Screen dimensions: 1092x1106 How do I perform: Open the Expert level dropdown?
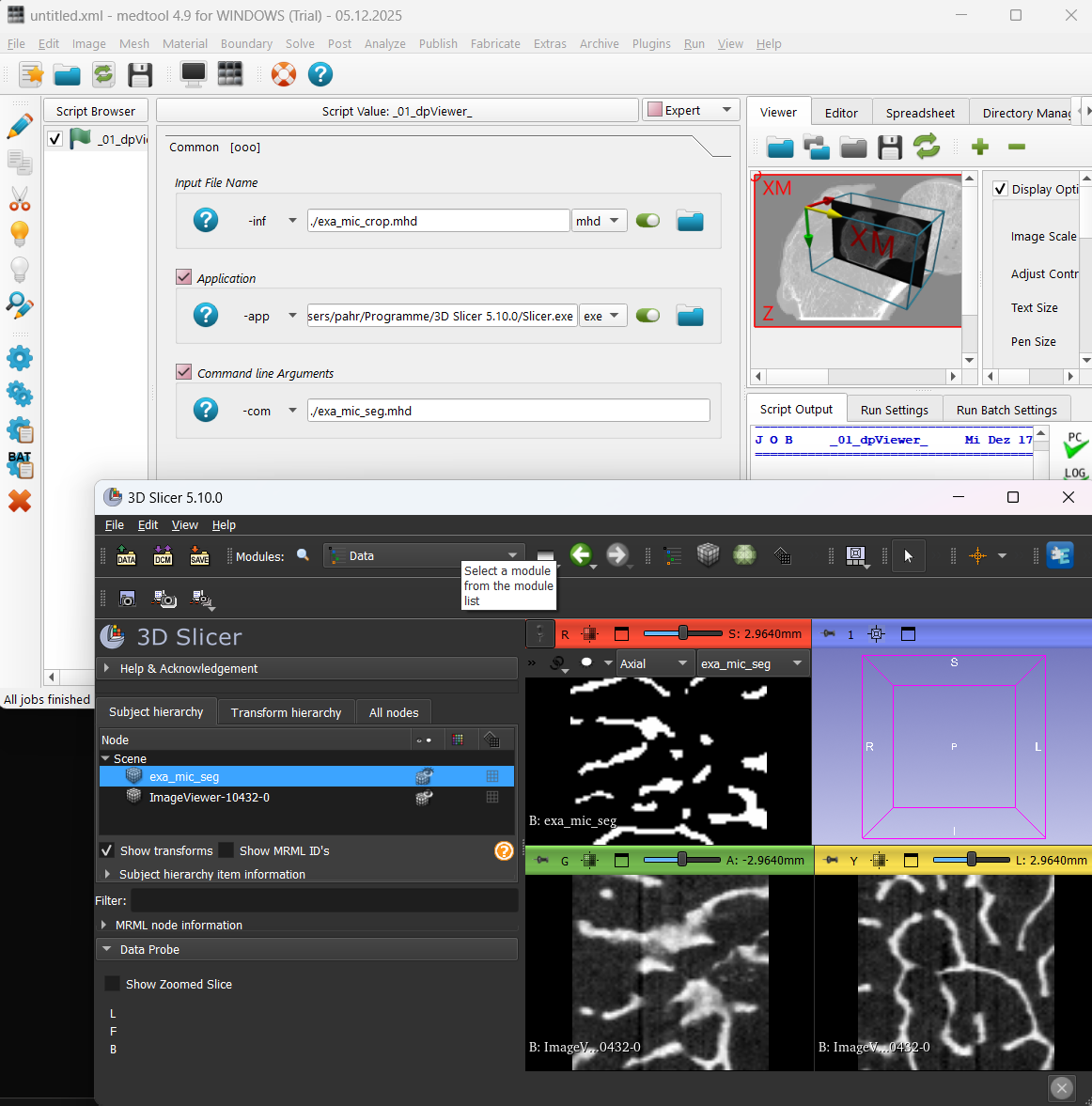point(691,110)
